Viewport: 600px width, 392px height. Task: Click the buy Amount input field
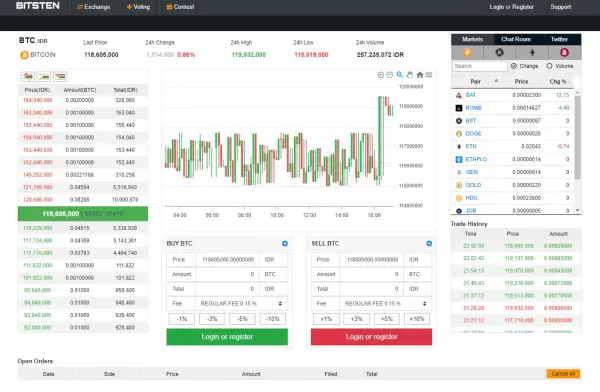coord(227,274)
